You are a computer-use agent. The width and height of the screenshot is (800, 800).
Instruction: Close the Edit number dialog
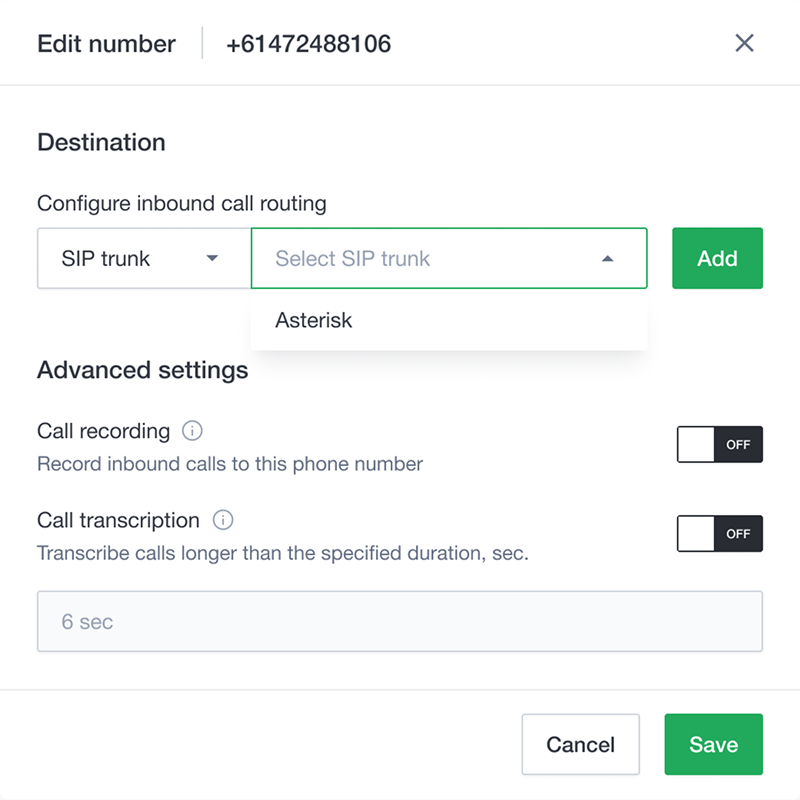tap(745, 43)
